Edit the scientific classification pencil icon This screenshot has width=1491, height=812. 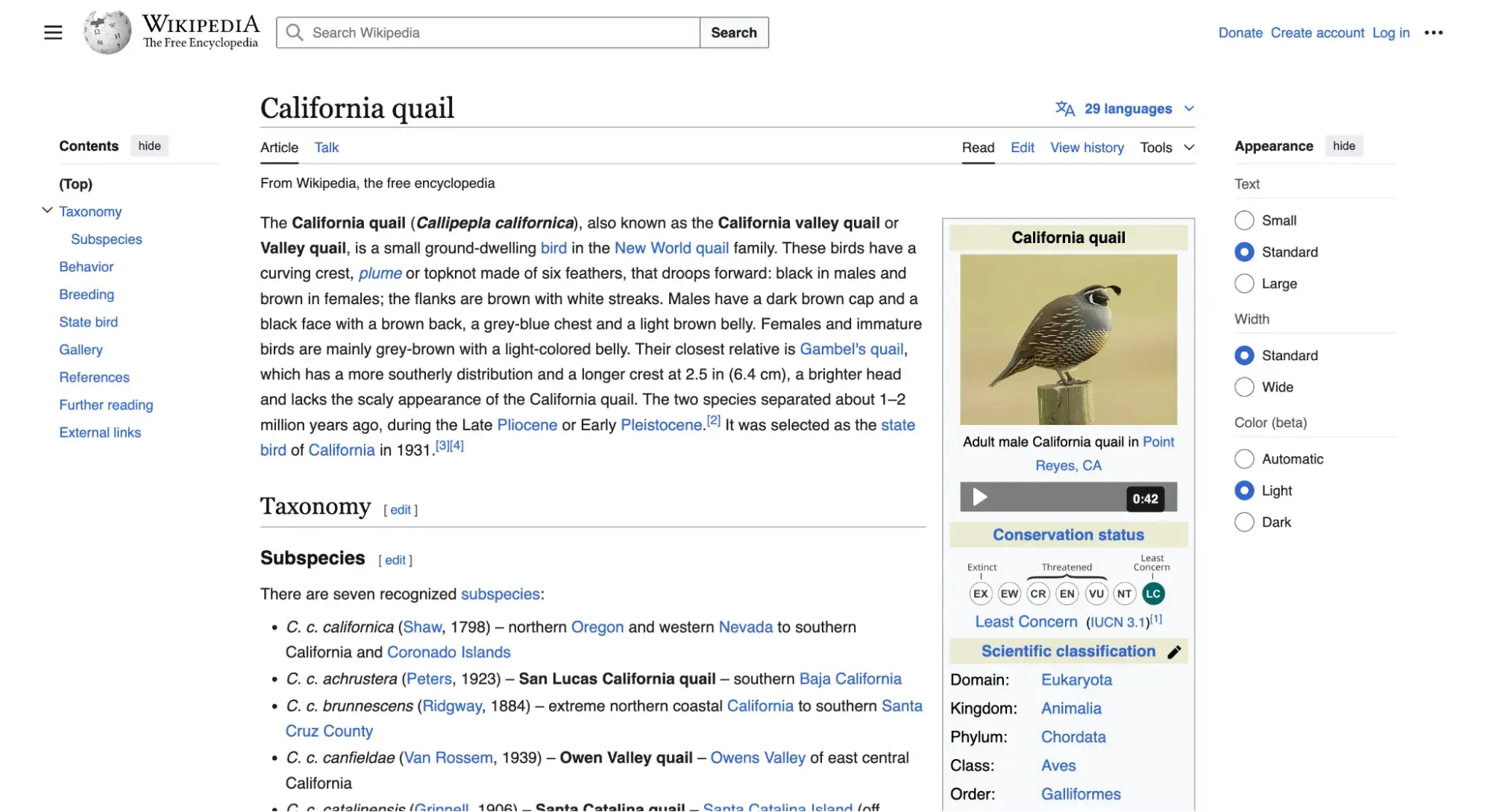pyautogui.click(x=1174, y=652)
